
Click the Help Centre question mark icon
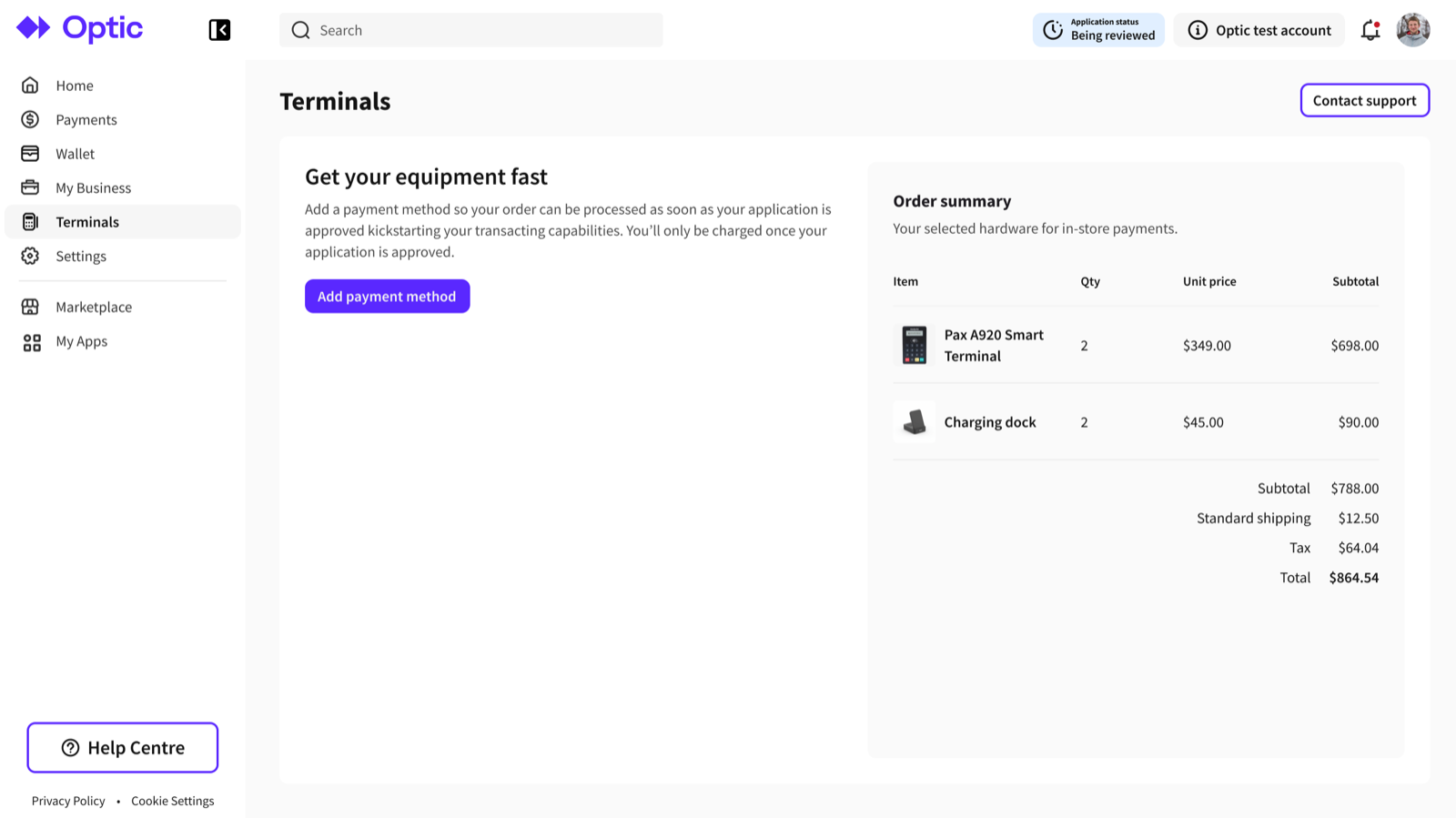(70, 748)
